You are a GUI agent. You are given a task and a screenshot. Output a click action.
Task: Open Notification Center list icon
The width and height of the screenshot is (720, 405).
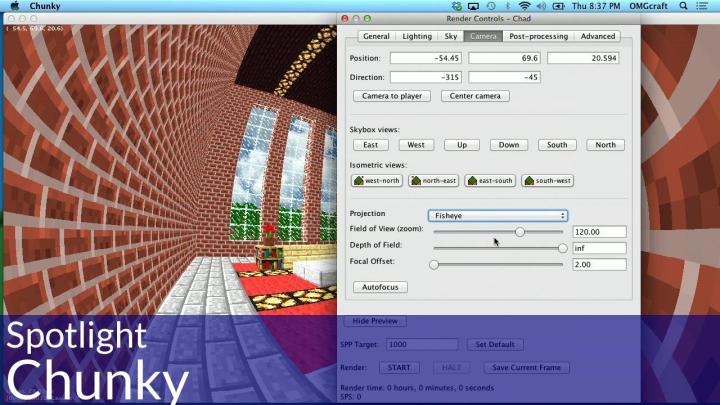point(702,6)
